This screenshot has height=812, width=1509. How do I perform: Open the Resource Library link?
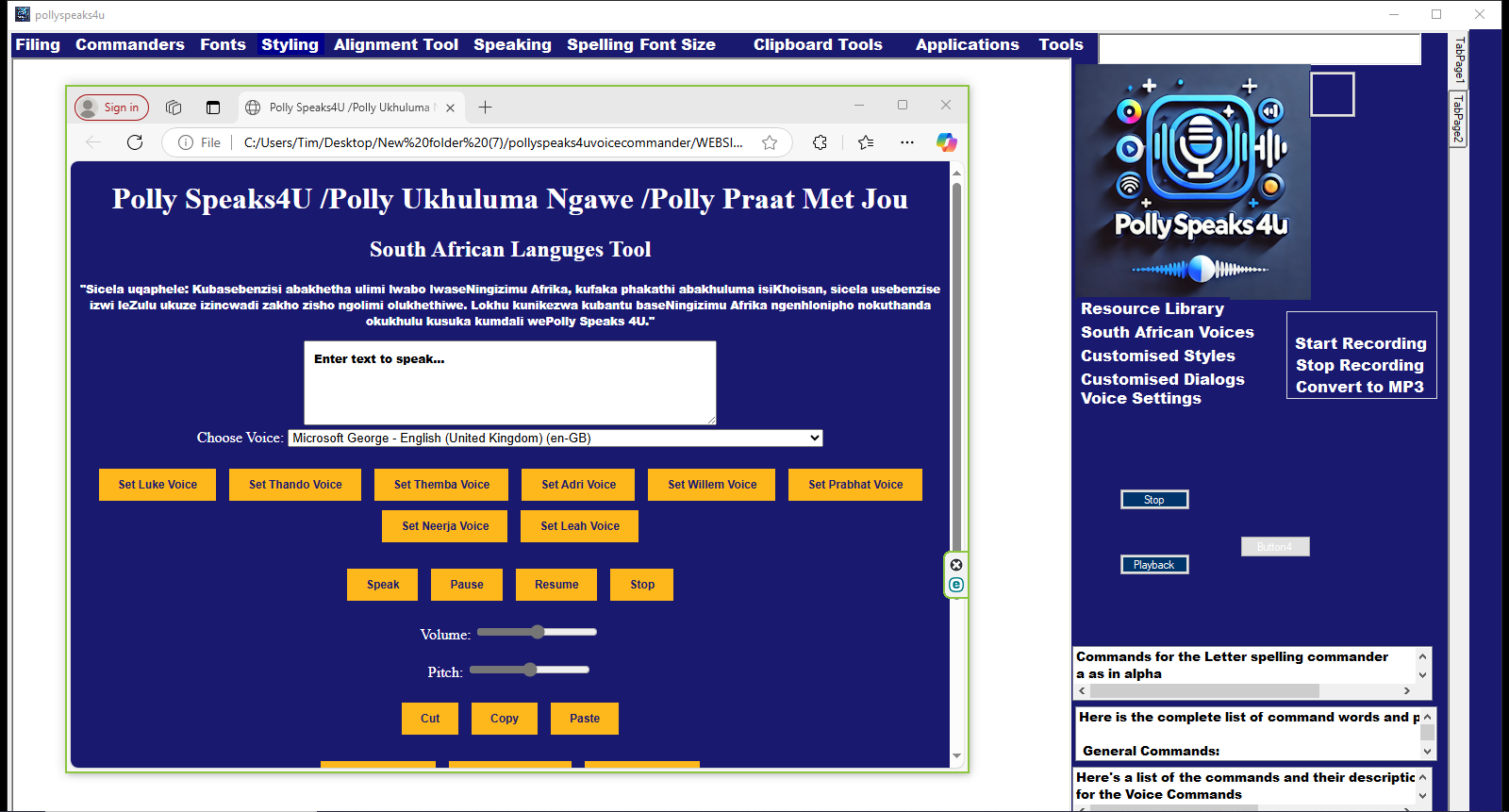1152,308
